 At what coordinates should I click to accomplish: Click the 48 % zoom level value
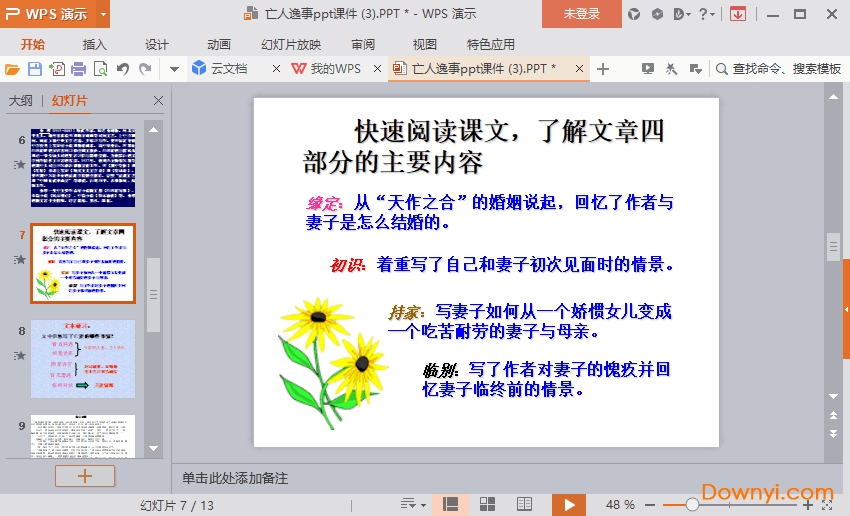click(620, 505)
